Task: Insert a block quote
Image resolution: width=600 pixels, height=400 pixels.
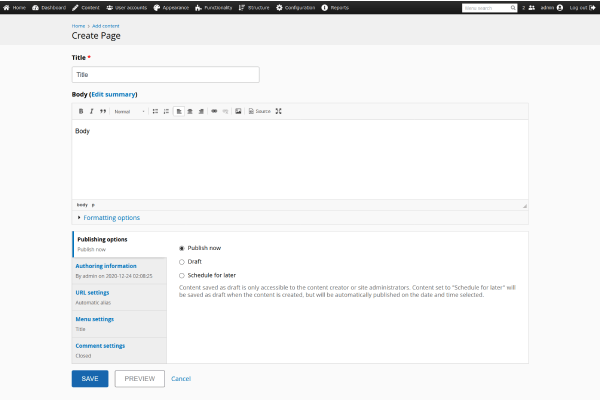Action: pos(102,111)
